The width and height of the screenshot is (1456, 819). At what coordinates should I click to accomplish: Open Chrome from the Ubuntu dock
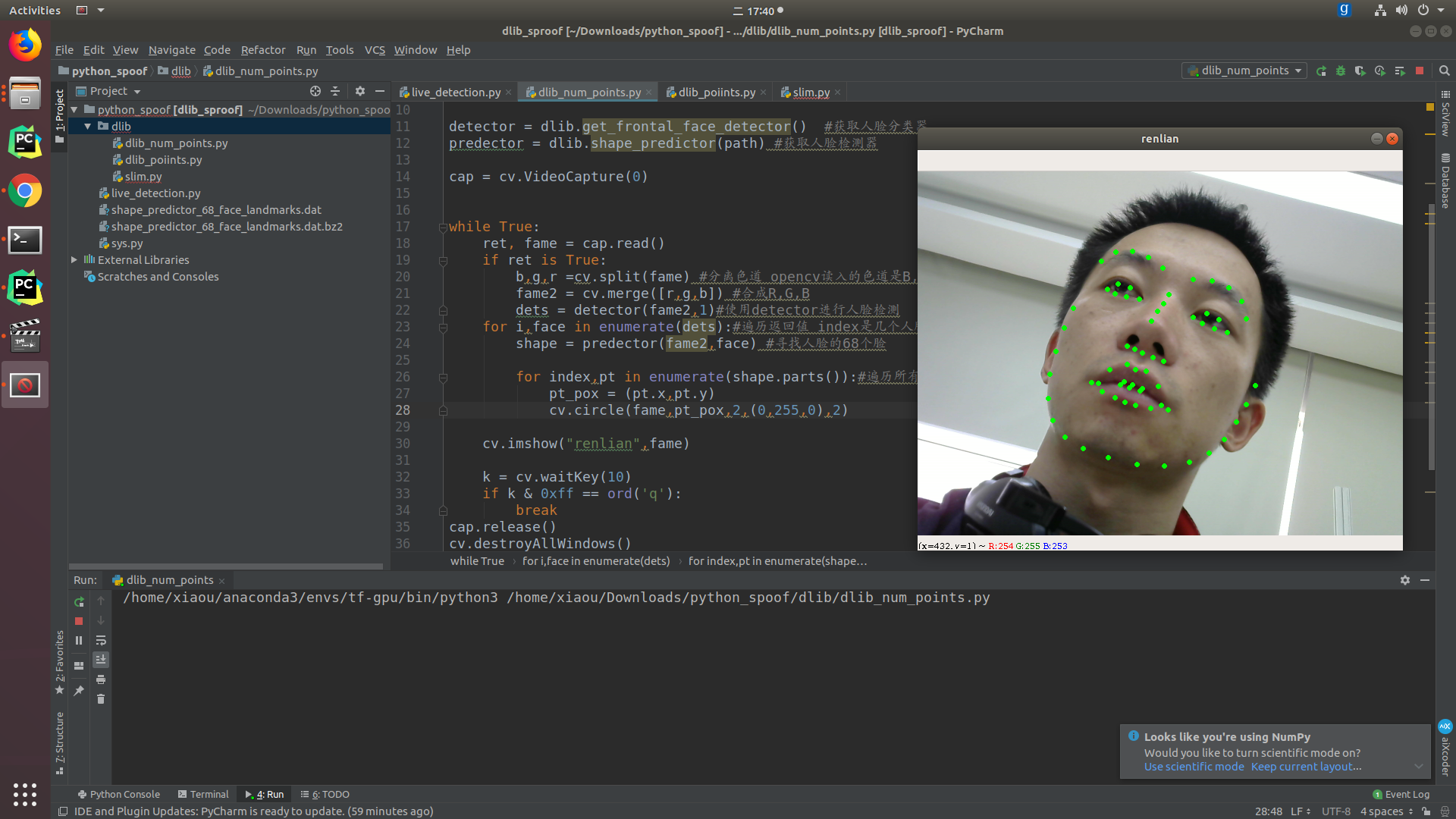[25, 192]
